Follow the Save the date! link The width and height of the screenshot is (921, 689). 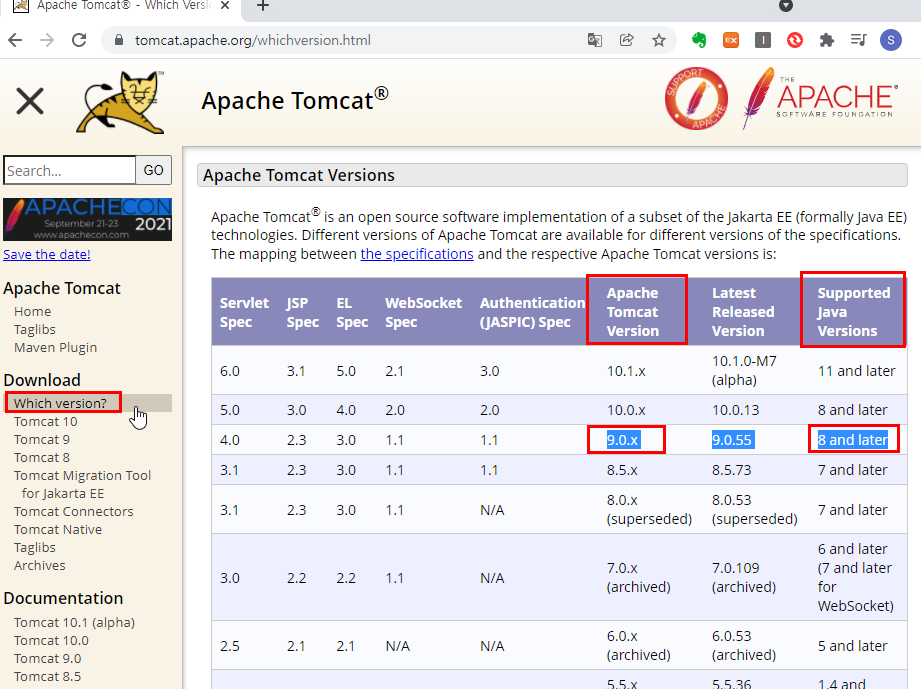pyautogui.click(x=47, y=254)
